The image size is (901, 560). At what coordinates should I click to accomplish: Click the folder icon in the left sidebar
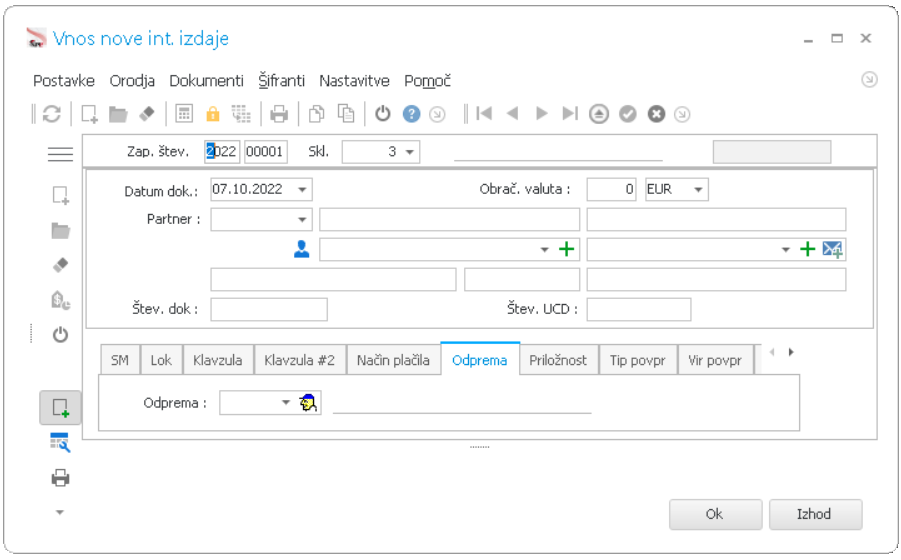[60, 231]
